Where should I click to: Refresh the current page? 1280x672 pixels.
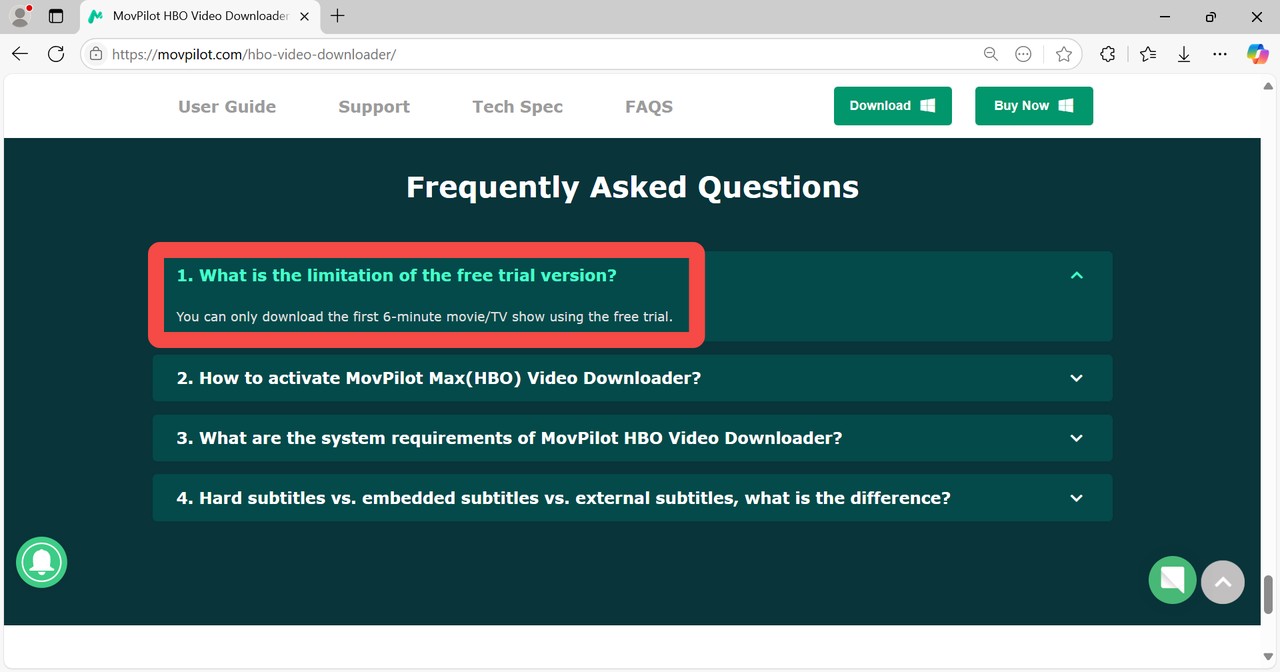coord(56,54)
